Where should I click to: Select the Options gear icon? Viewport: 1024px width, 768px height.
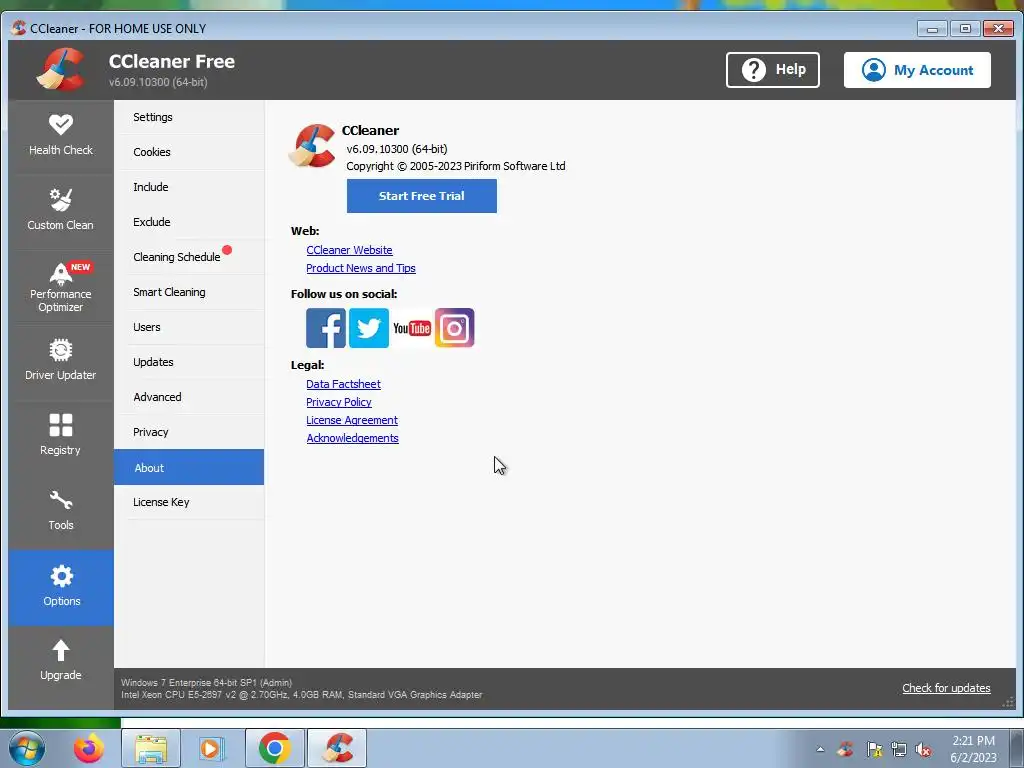61,576
